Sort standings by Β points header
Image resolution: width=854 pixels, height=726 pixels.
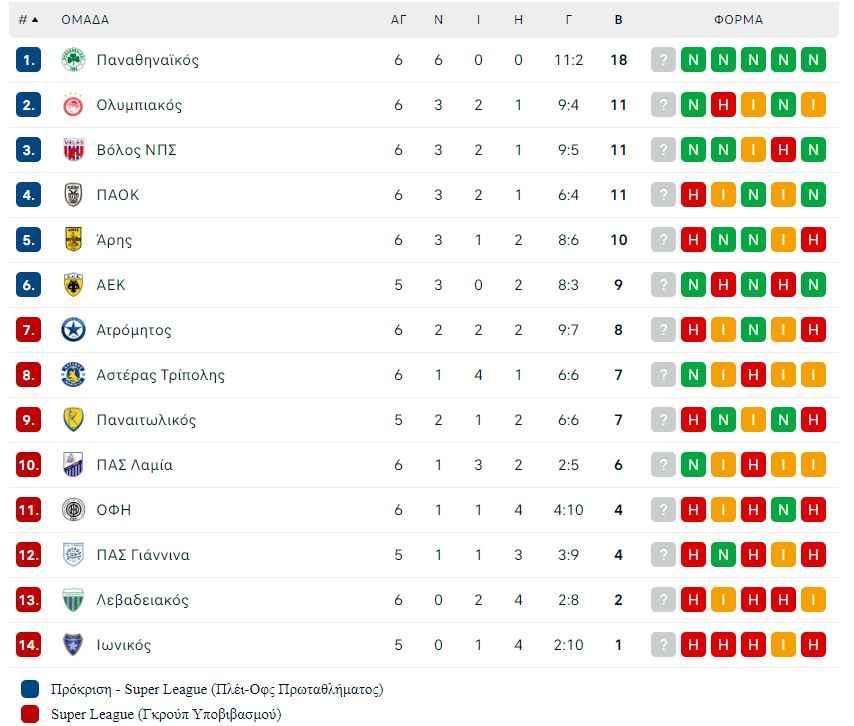click(618, 20)
